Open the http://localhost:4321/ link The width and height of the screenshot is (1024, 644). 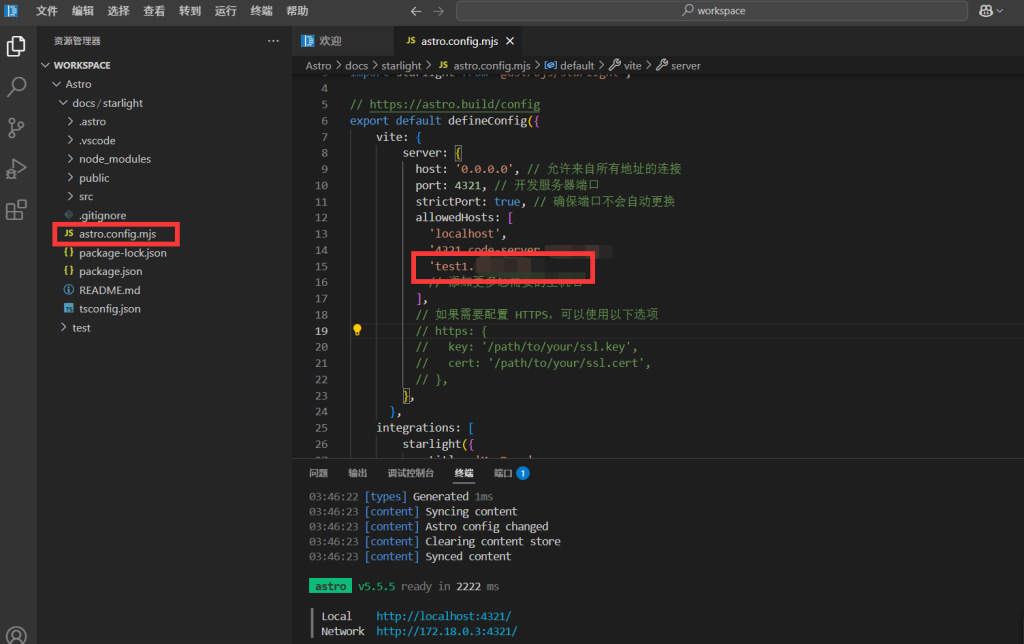443,616
